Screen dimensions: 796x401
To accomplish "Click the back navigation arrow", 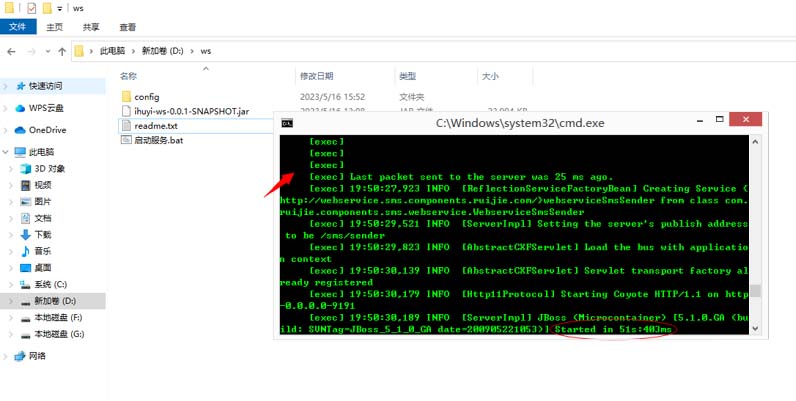I will pyautogui.click(x=11, y=50).
